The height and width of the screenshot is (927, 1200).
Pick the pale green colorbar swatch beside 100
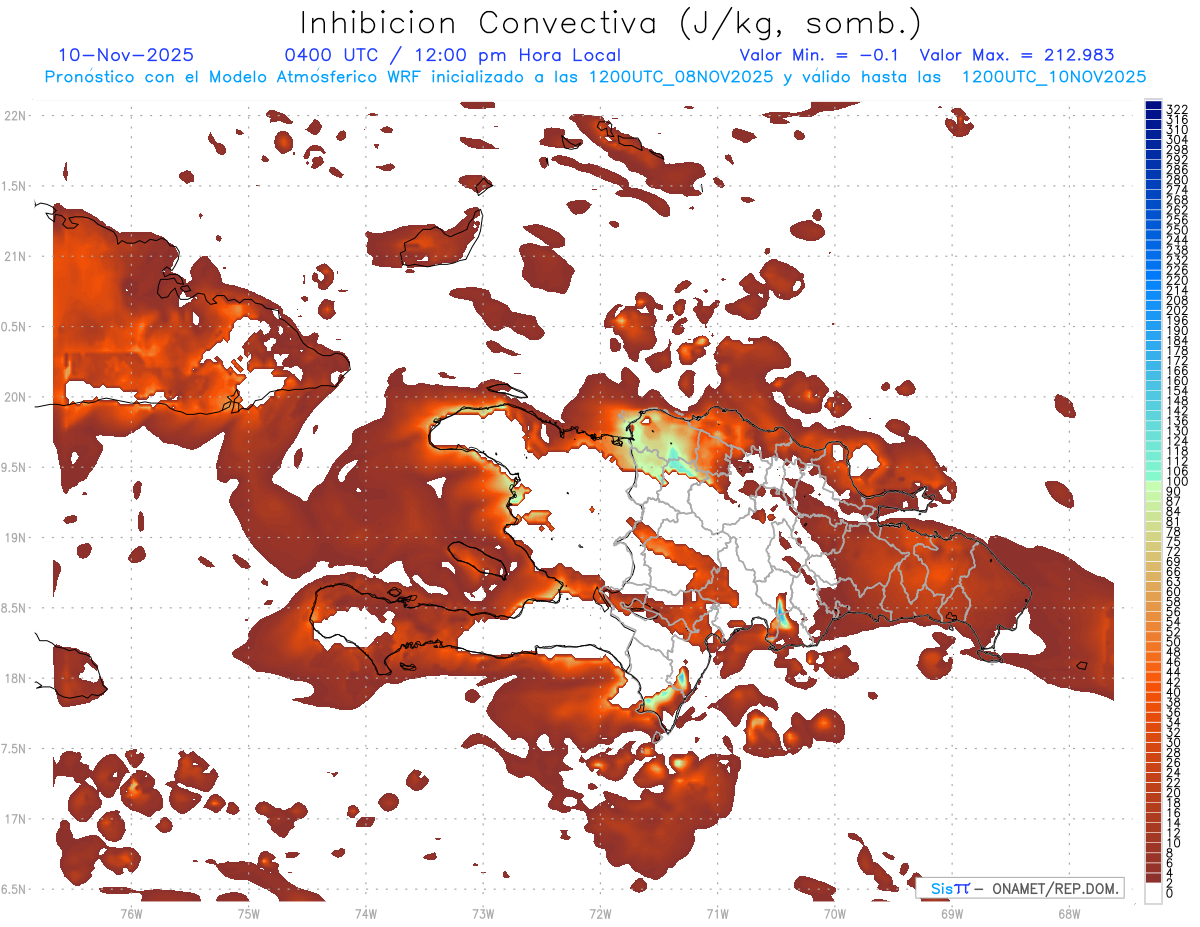[x=1154, y=484]
